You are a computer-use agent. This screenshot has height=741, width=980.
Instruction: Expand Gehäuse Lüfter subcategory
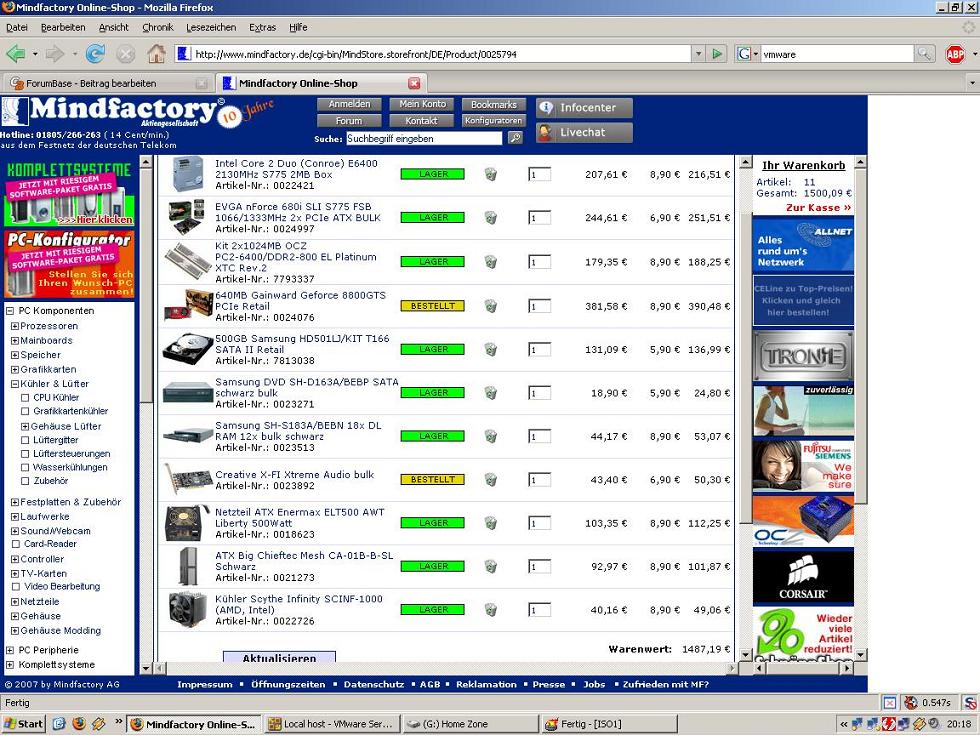point(25,427)
